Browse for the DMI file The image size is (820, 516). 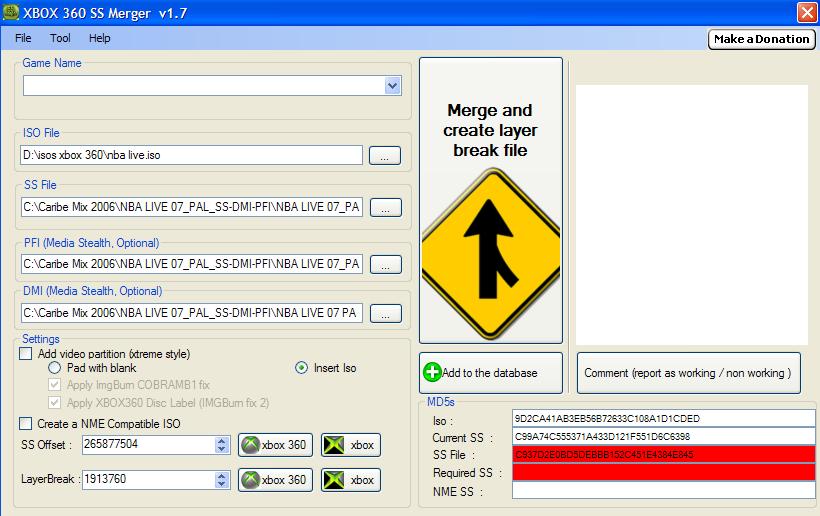point(386,314)
